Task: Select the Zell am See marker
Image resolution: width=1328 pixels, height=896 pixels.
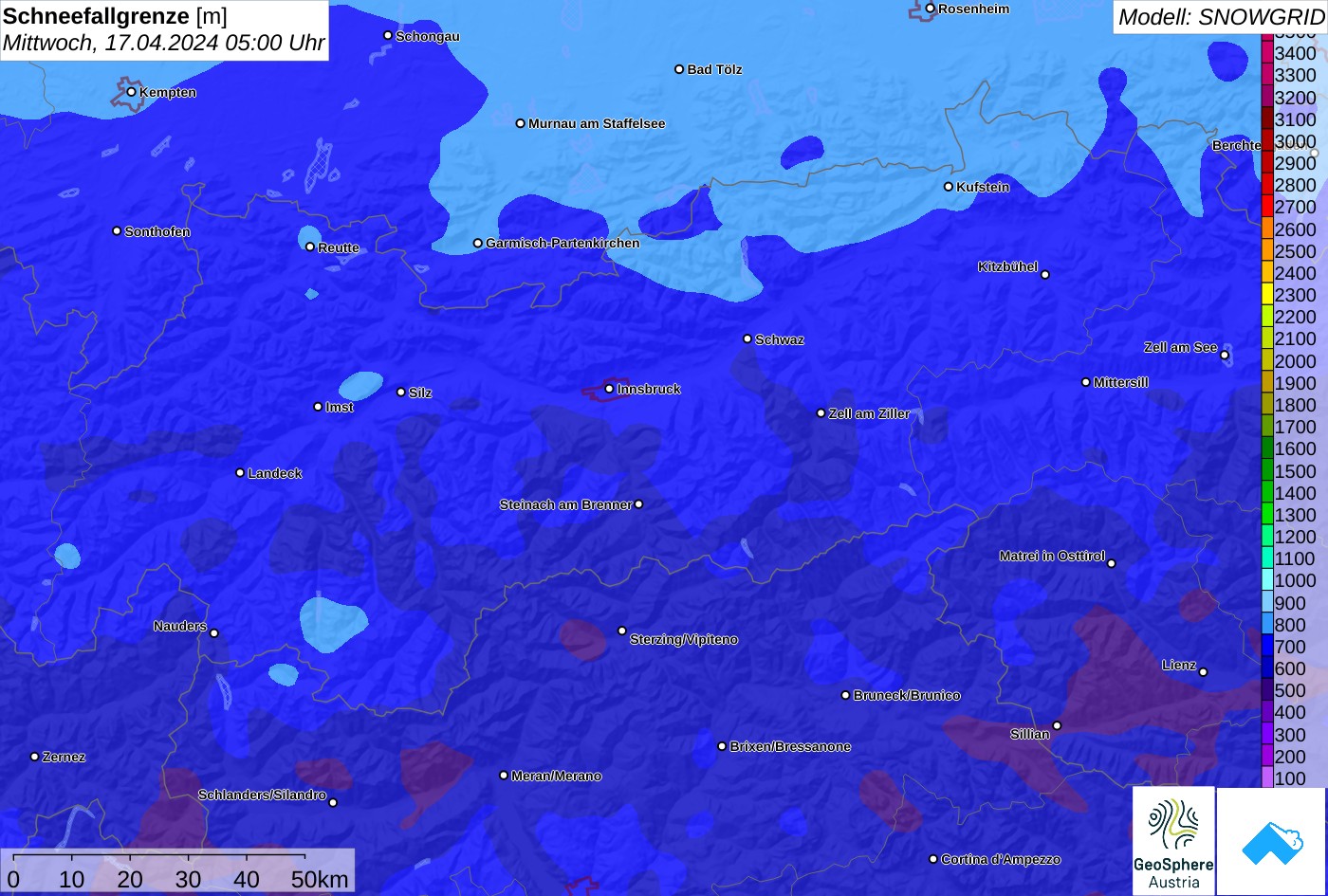Action: click(x=1225, y=356)
